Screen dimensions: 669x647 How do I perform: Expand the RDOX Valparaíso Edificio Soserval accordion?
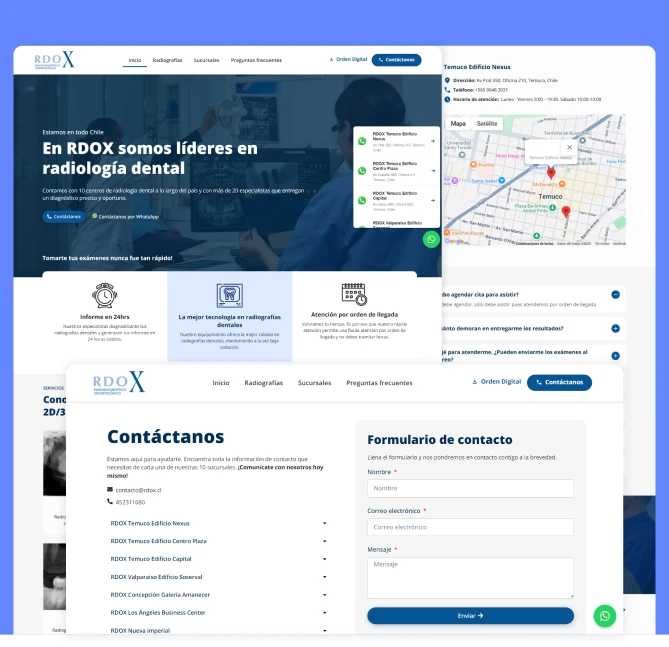click(x=217, y=577)
